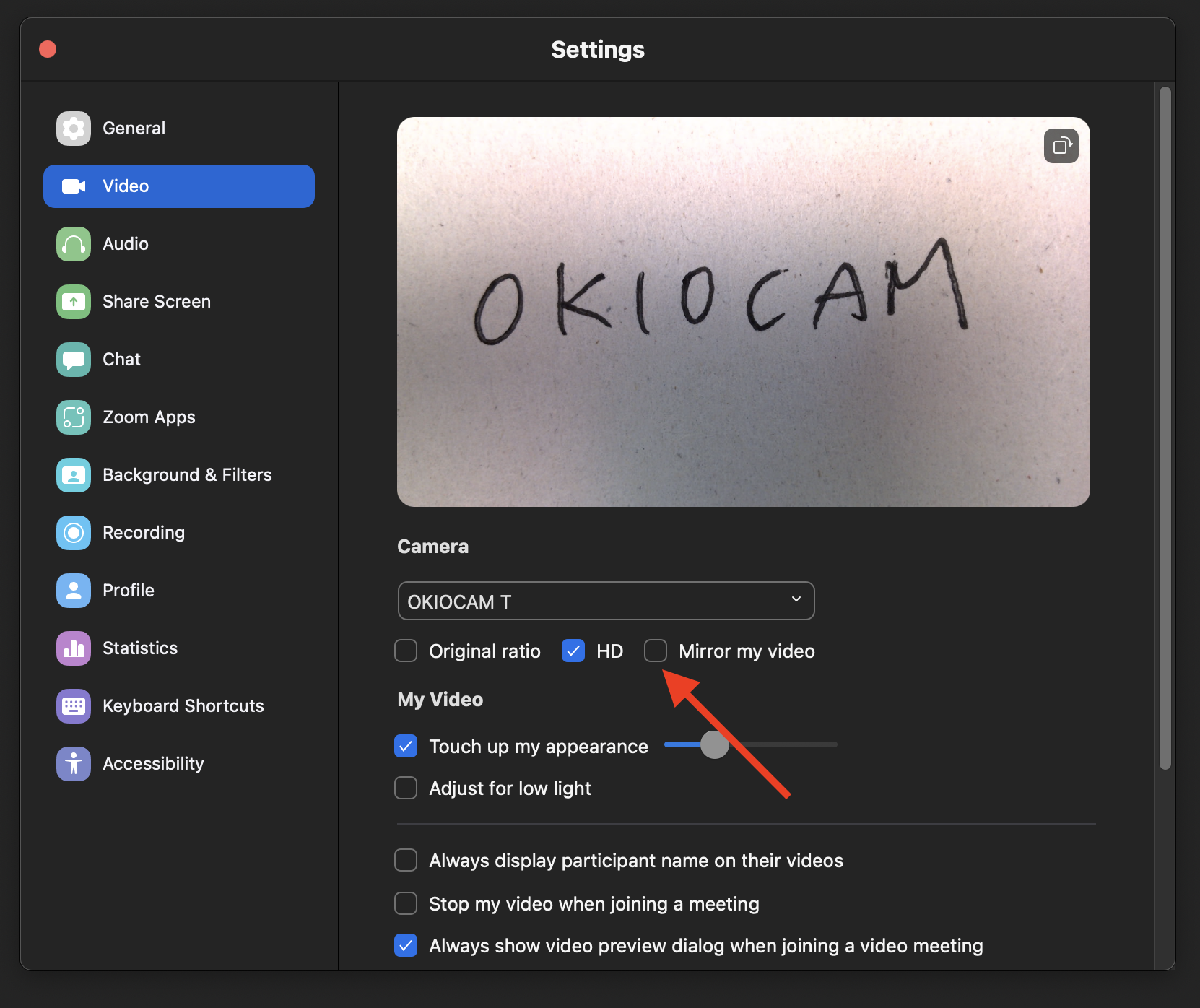Select the Accessibility label in sidebar
Viewport: 1200px width, 1008px height.
[x=153, y=764]
